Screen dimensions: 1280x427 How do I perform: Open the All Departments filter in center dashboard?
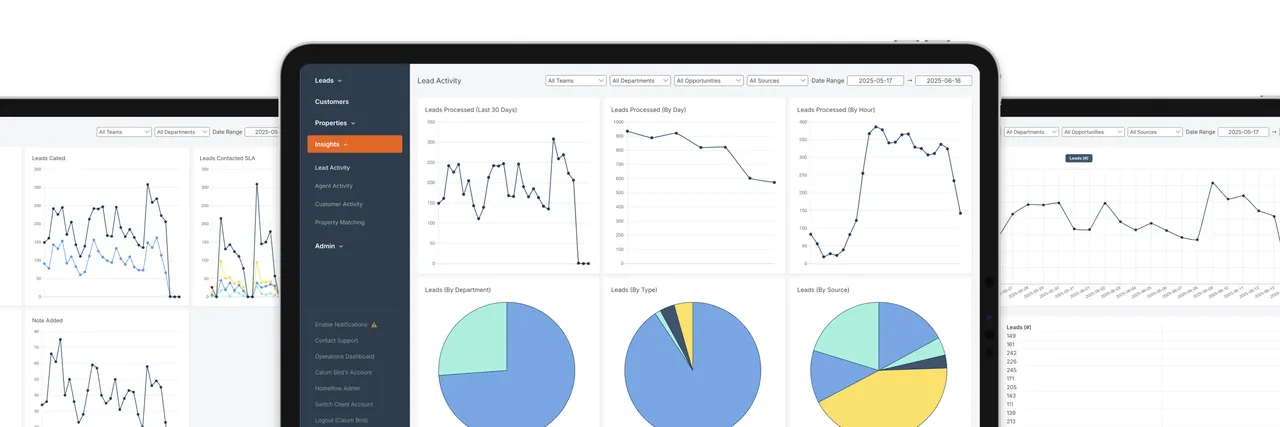pos(639,80)
